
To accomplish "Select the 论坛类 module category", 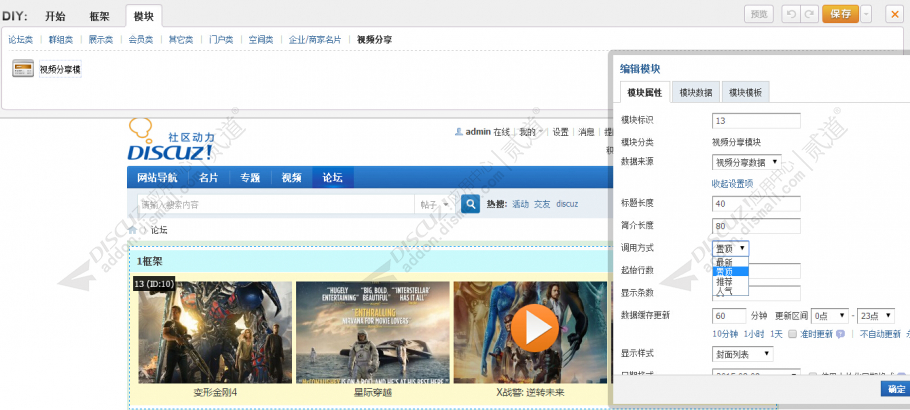I will (20, 39).
